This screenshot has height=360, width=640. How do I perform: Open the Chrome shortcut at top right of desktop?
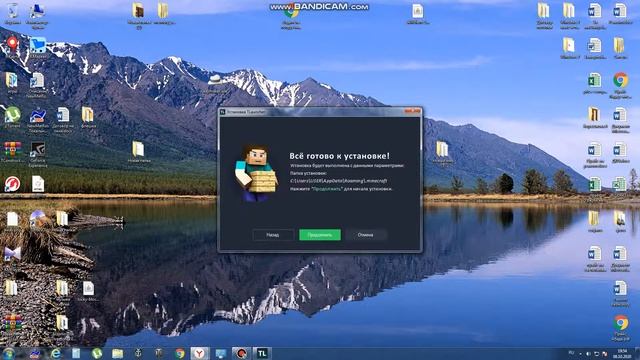pos(620,85)
